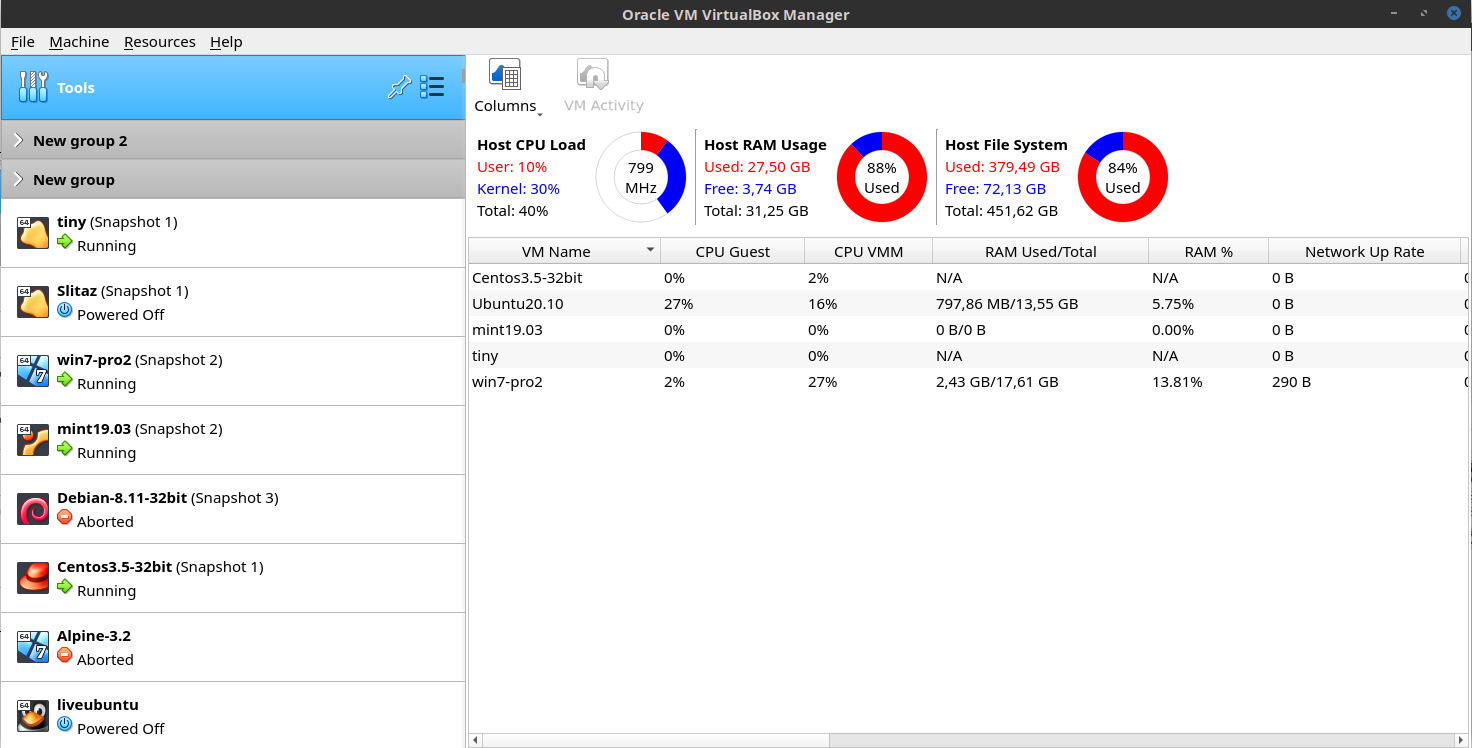Image resolution: width=1472 pixels, height=748 pixels.
Task: Click 'Used: 27,50 GB' RAM text
Action: [x=757, y=167]
